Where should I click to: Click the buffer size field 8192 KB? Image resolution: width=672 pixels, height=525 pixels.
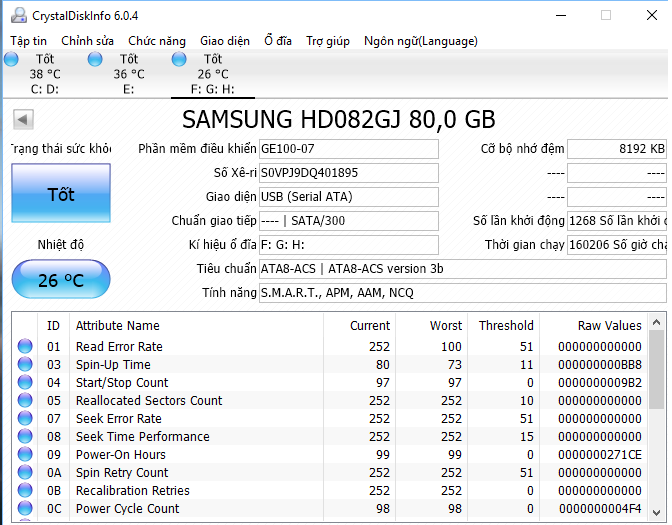pos(617,149)
